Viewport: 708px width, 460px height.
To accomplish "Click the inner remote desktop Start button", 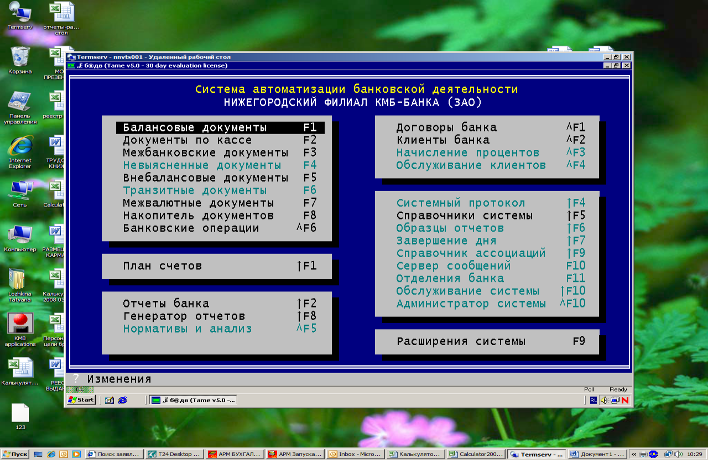I will coord(81,400).
